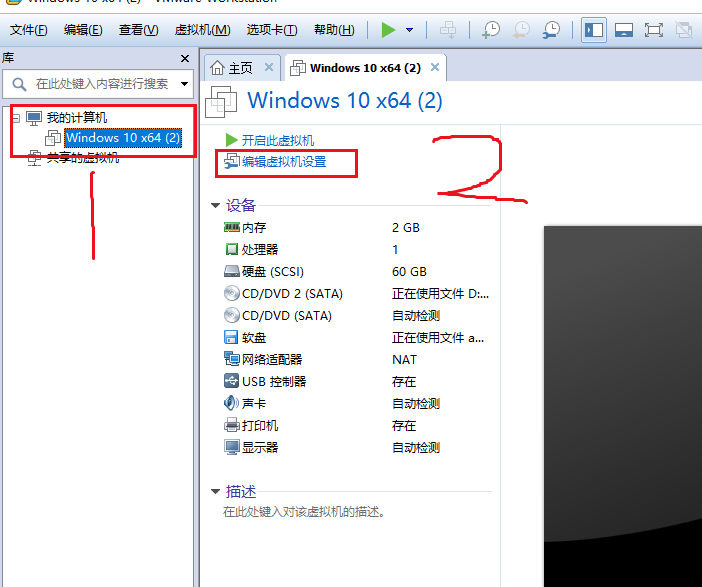The width and height of the screenshot is (702, 587).
Task: Collapse the 描述 section
Action: click(215, 492)
